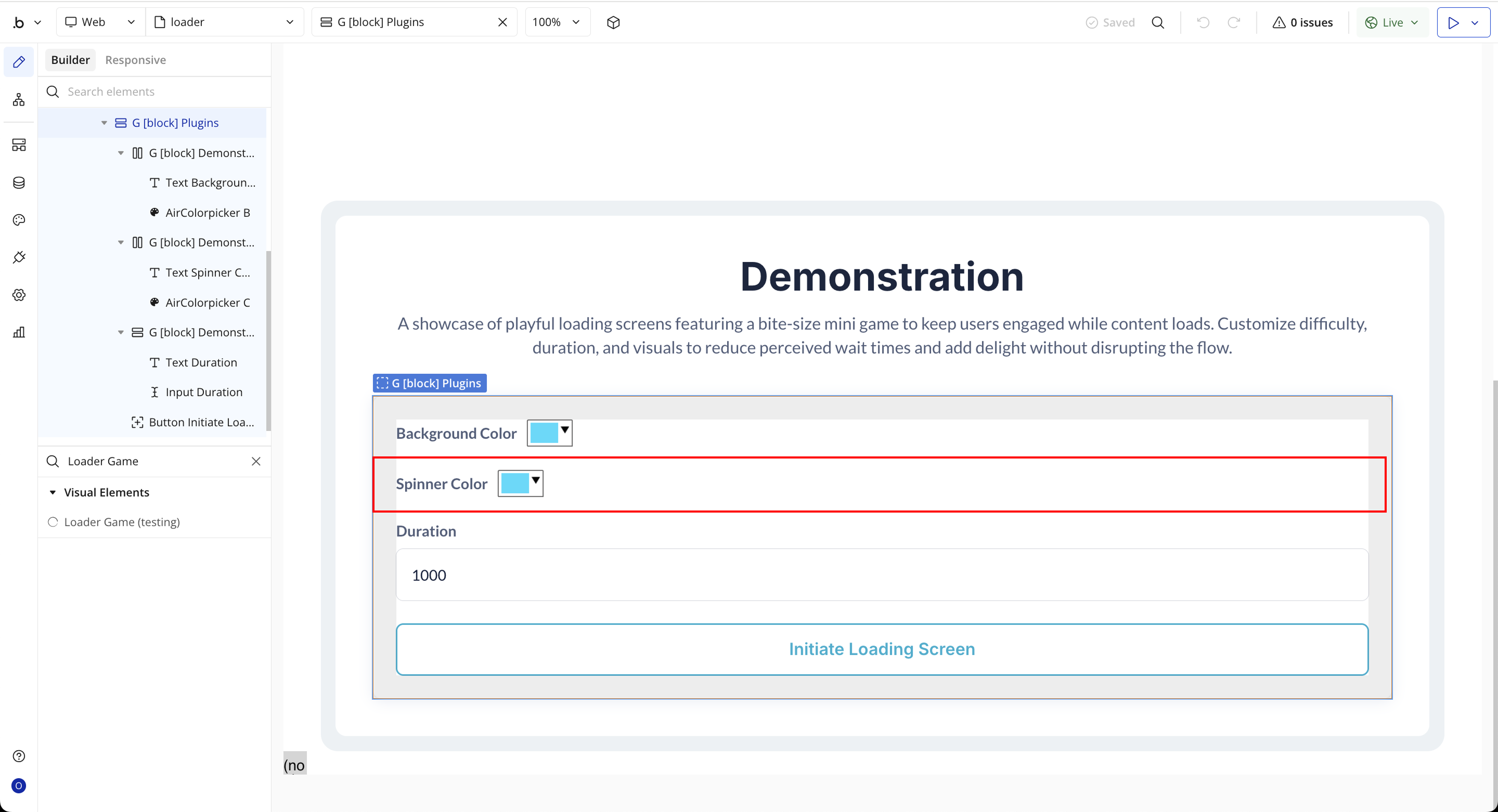
Task: Open the Logs bar chart icon
Action: (x=19, y=332)
